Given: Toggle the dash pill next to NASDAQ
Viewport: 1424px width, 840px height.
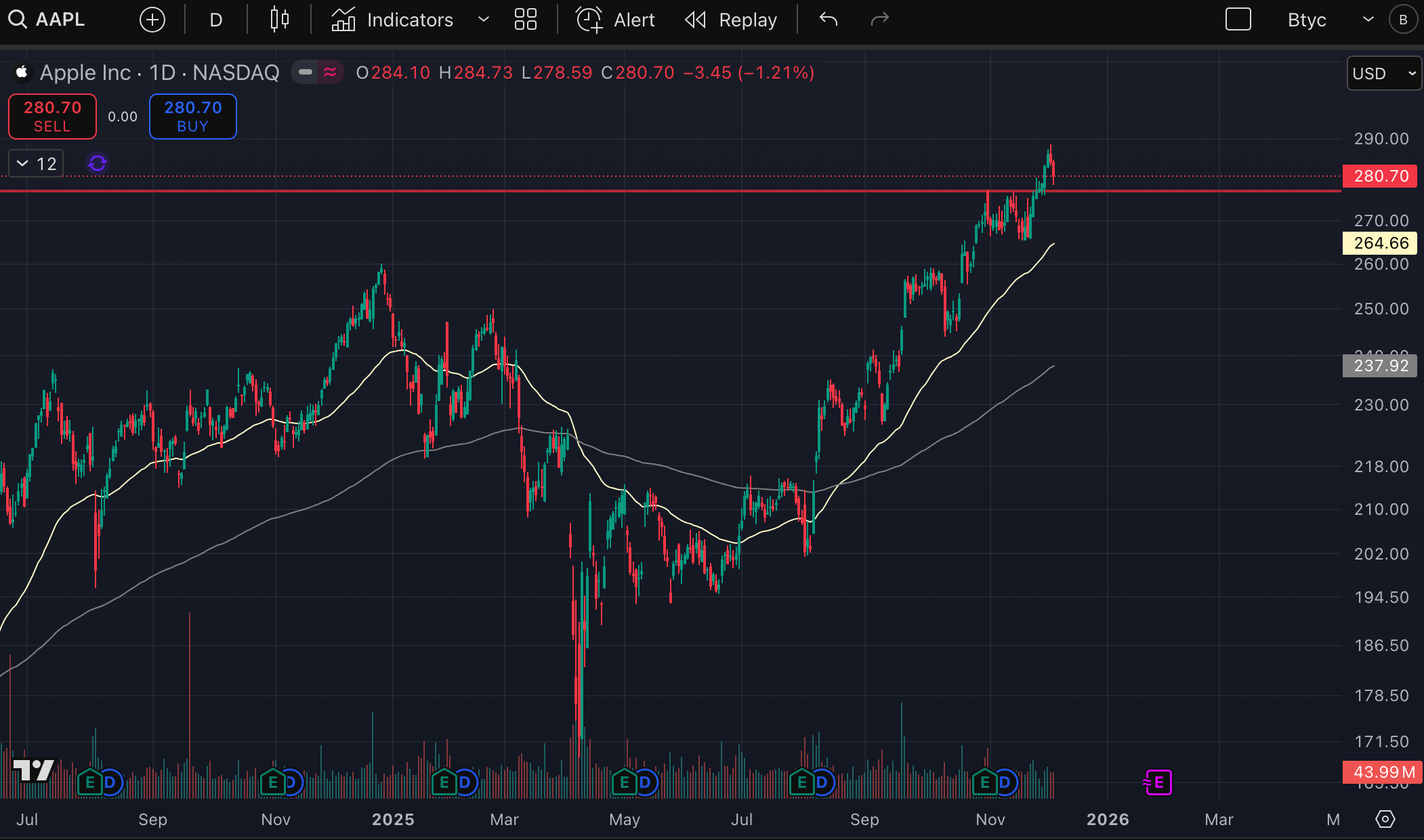Looking at the screenshot, I should click(306, 72).
